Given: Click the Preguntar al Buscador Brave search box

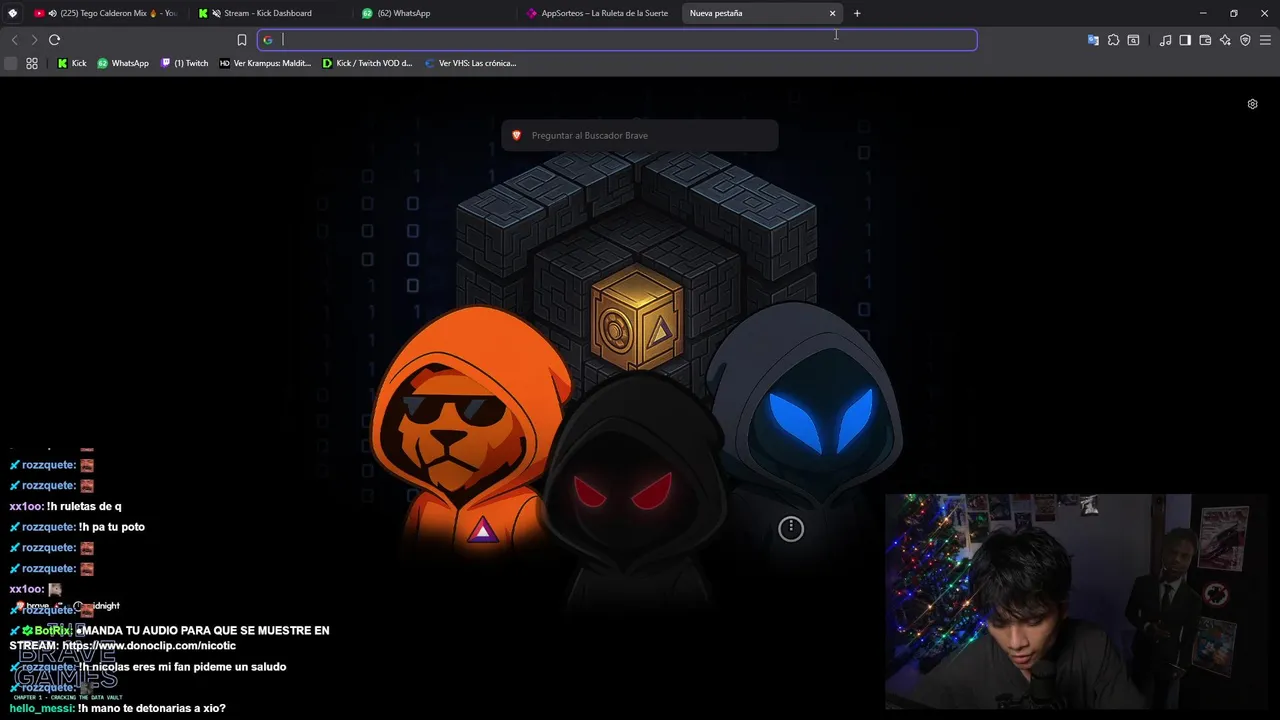Looking at the screenshot, I should (640, 135).
